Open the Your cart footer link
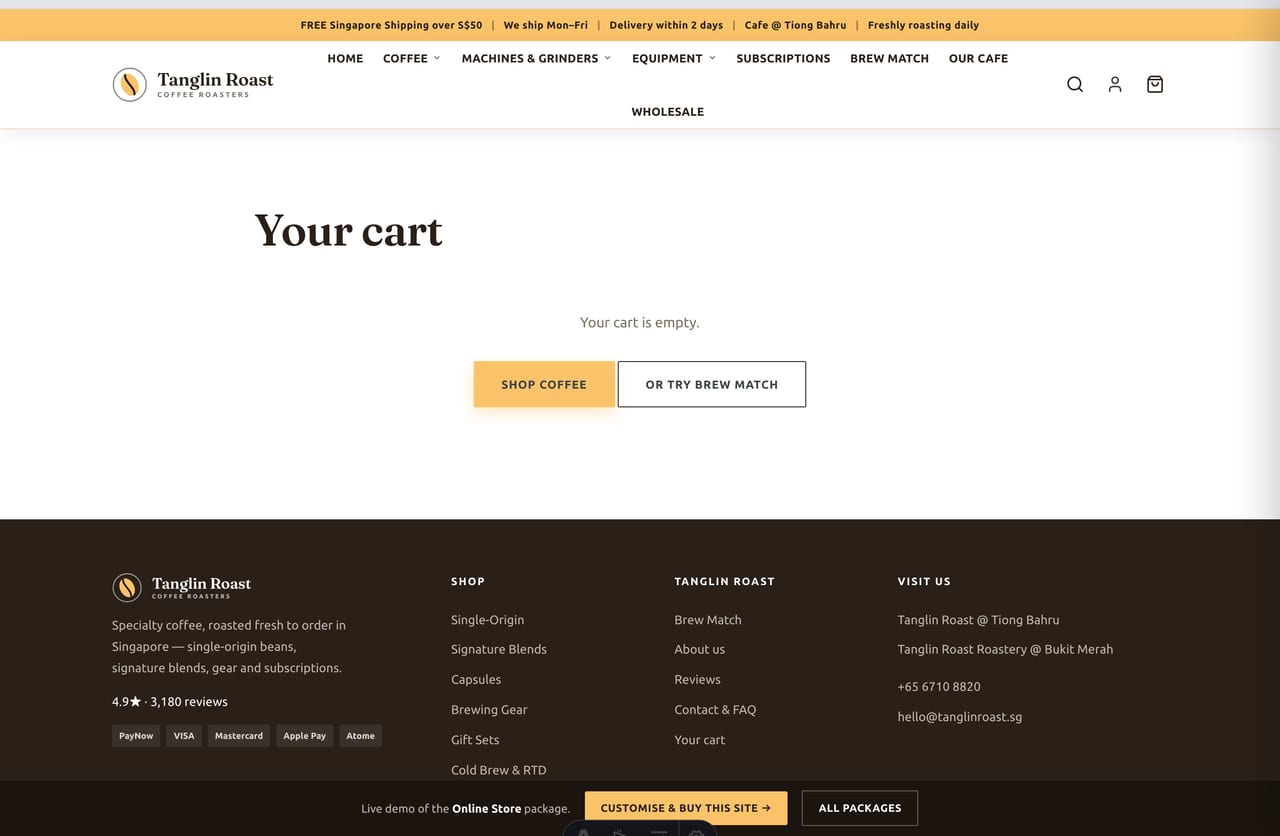The height and width of the screenshot is (836, 1280). pos(700,740)
